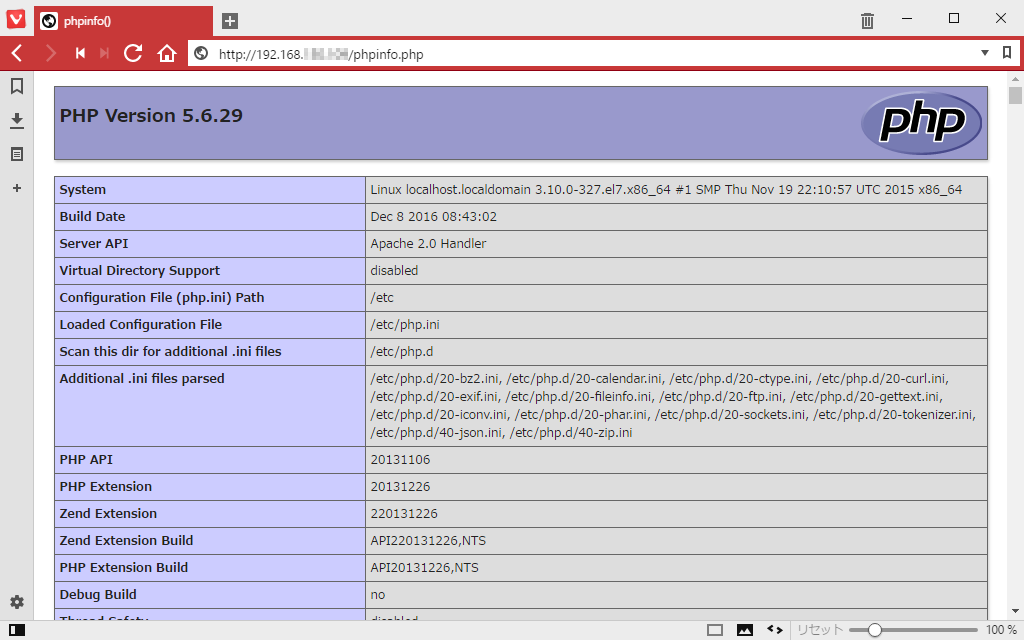Add a web panel with plus
1024x640 pixels.
click(x=17, y=188)
